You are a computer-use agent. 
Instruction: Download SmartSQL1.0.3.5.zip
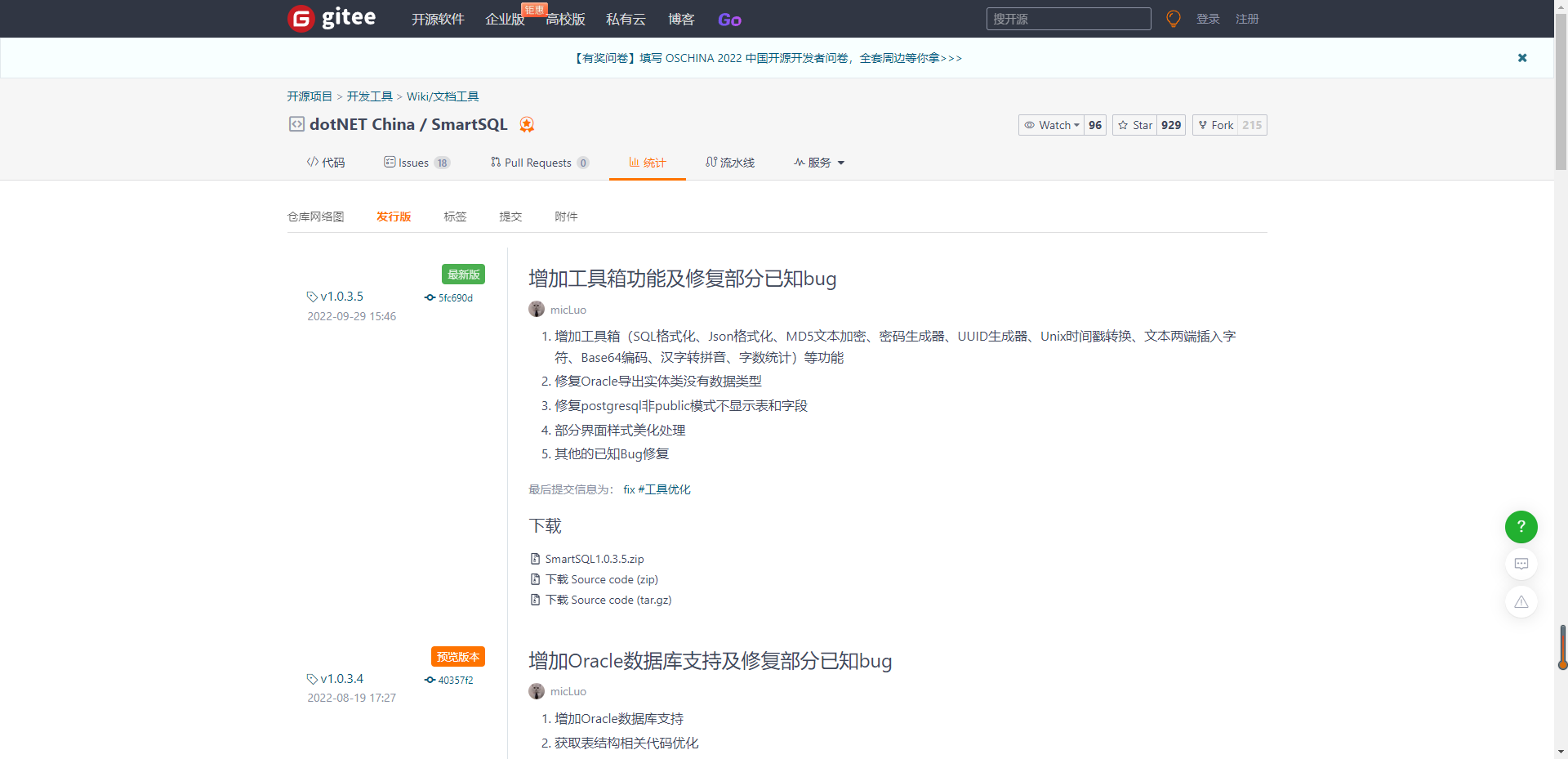595,559
